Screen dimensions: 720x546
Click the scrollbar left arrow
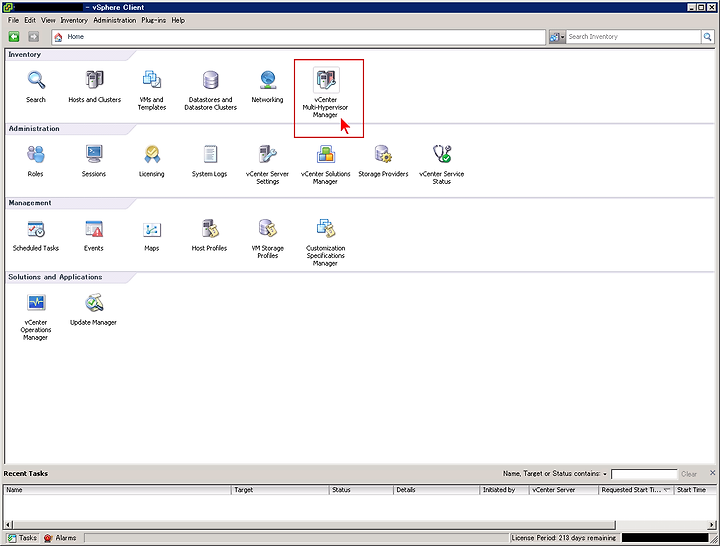8,525
